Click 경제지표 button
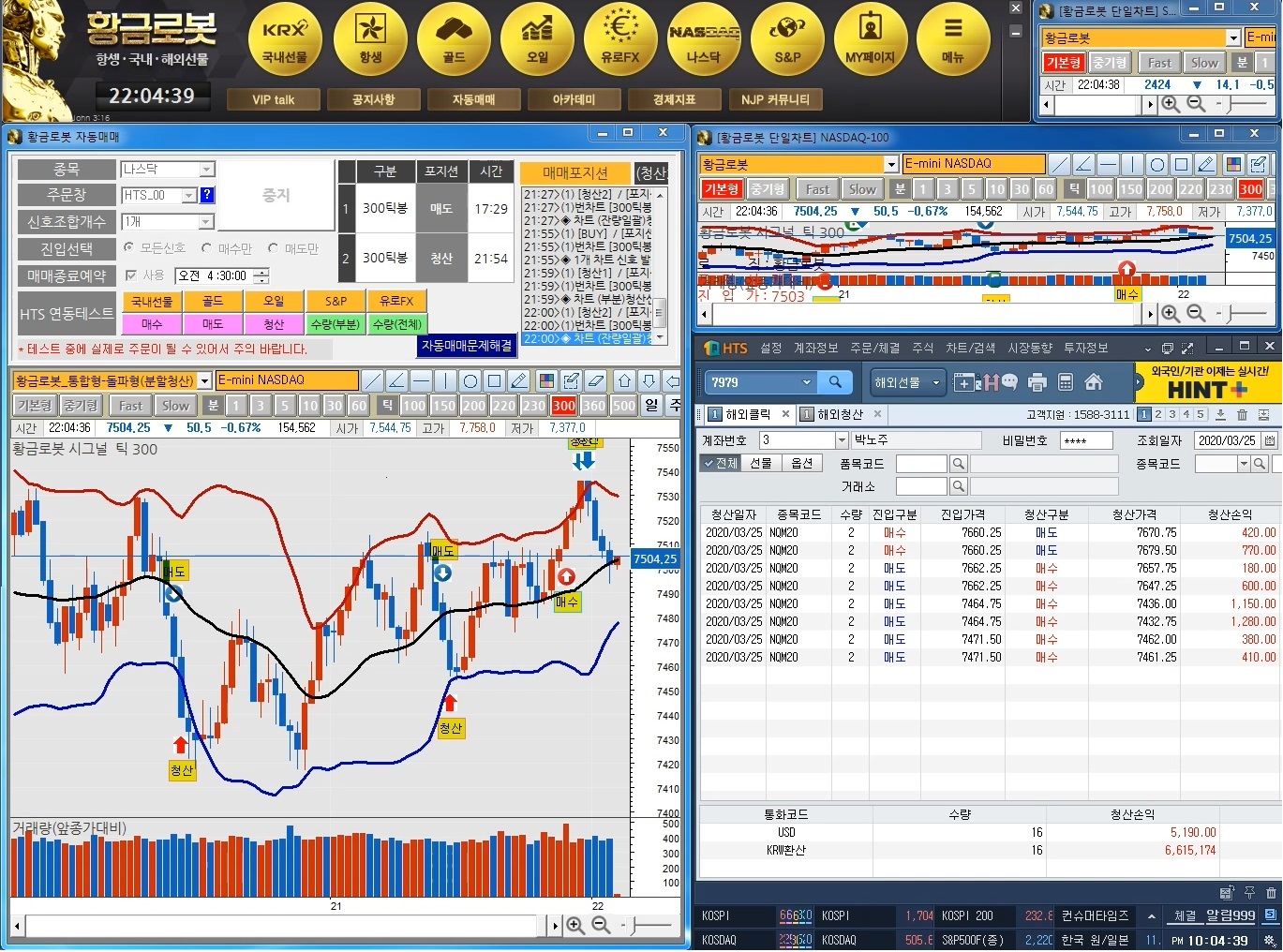Image resolution: width=1283 pixels, height=952 pixels. click(x=675, y=99)
